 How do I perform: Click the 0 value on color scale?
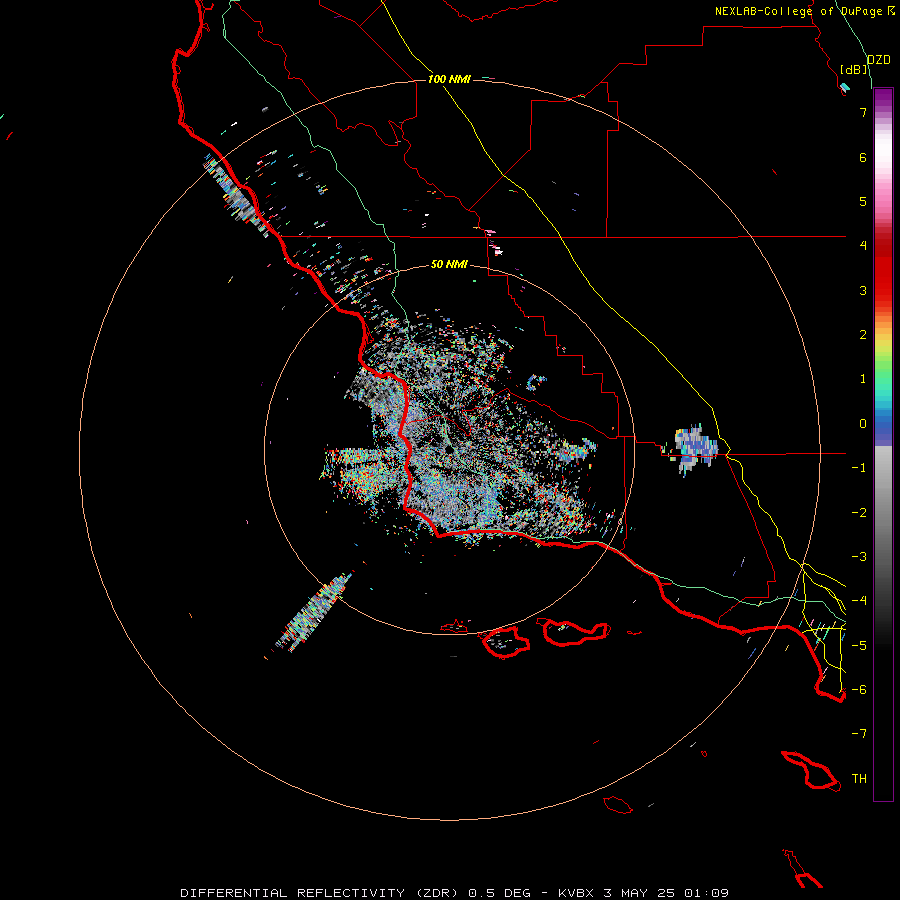[x=863, y=424]
